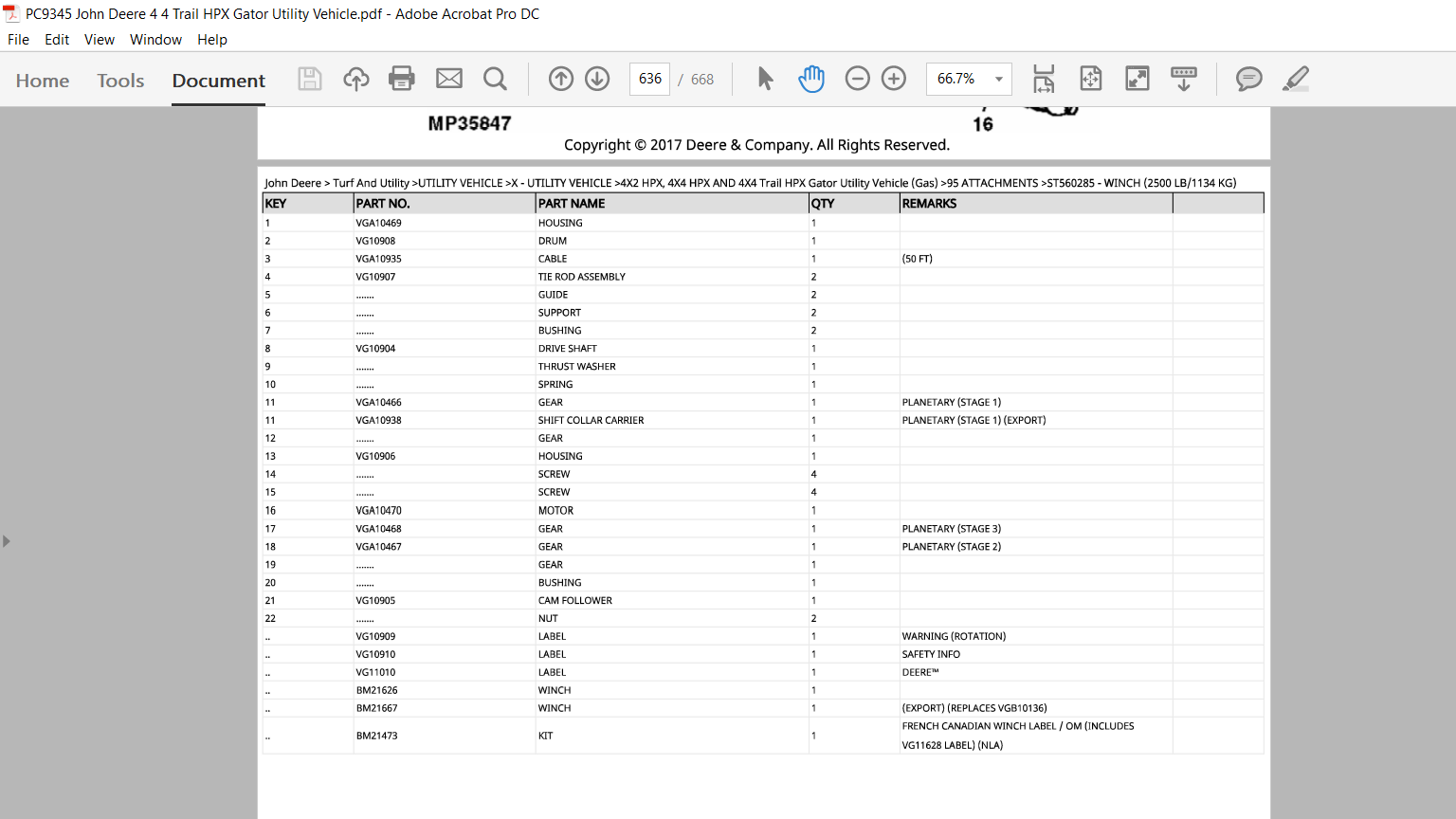This screenshot has height=819, width=1456.
Task: Open the Edit menu
Action: coord(57,40)
